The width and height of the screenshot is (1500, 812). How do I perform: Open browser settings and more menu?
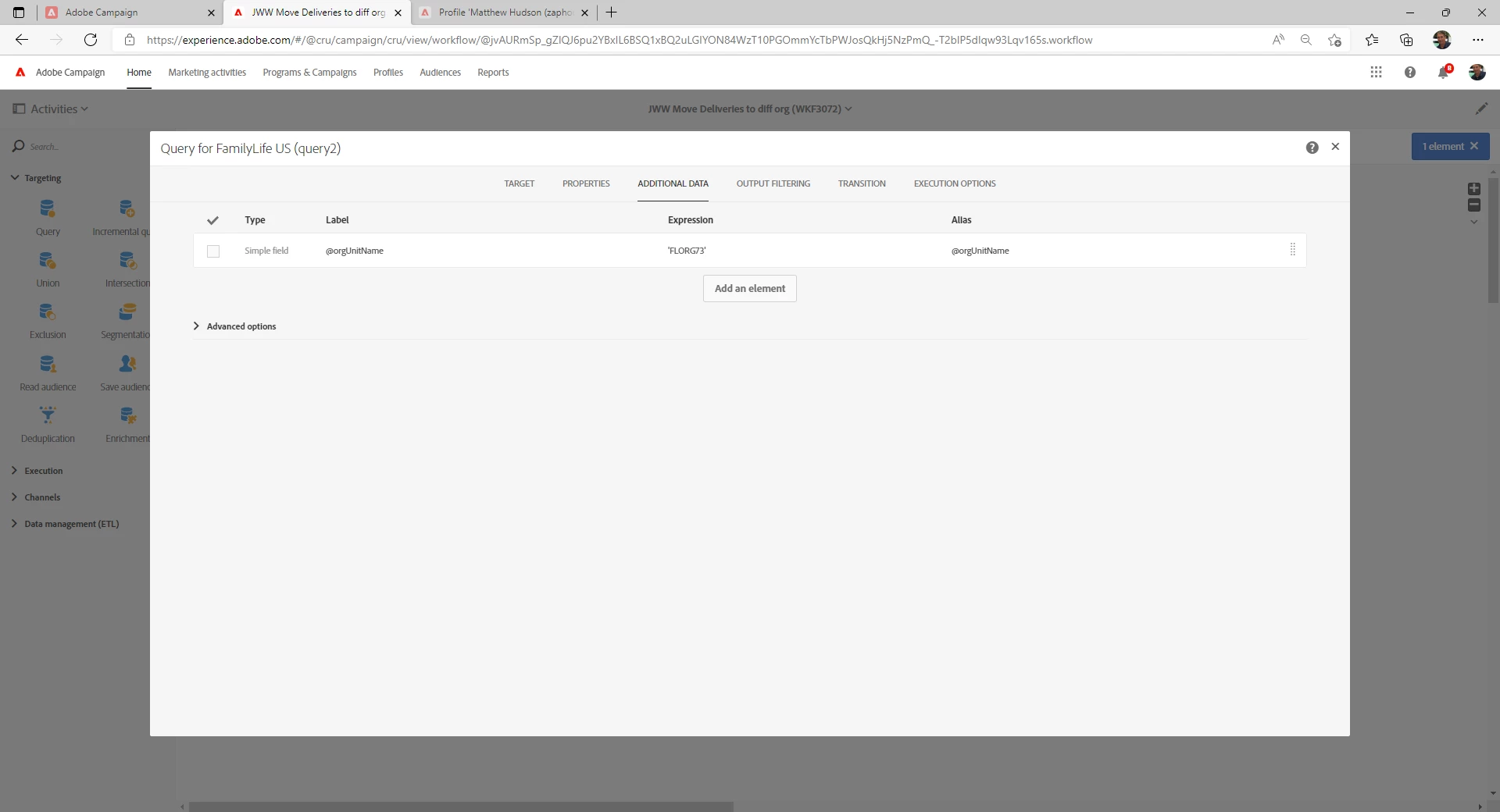tap(1478, 40)
